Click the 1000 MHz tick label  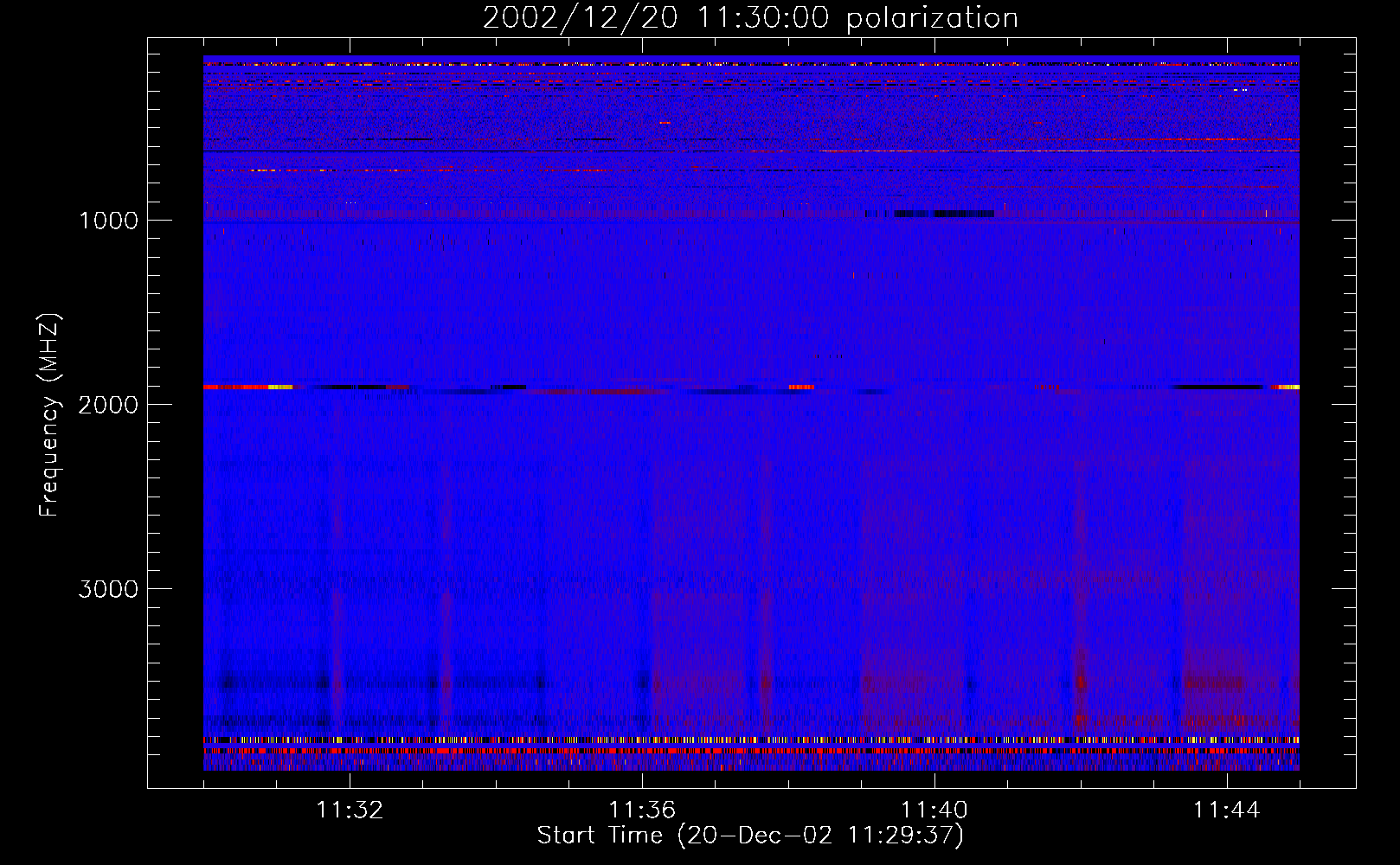pos(108,221)
